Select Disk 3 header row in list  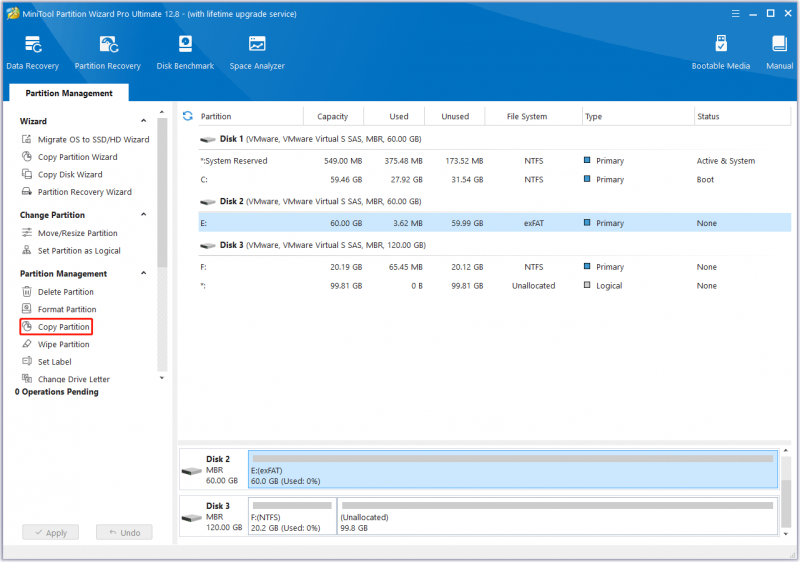click(x=494, y=245)
